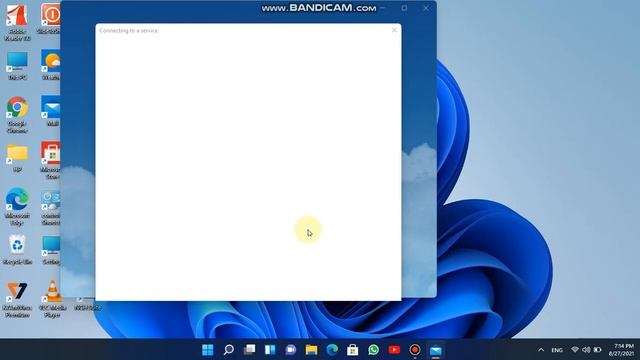Viewport: 640px width, 360px height.
Task: Minimize the Mail window
Action: [382, 8]
